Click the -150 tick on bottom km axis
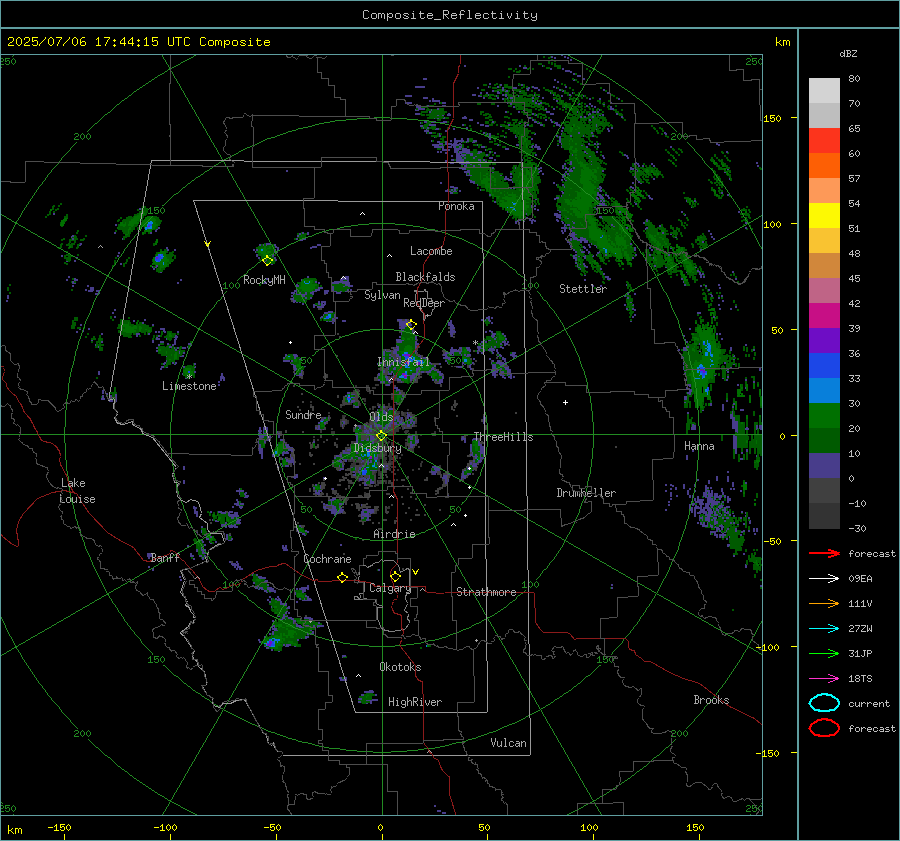The width and height of the screenshot is (900, 841). pyautogui.click(x=59, y=827)
